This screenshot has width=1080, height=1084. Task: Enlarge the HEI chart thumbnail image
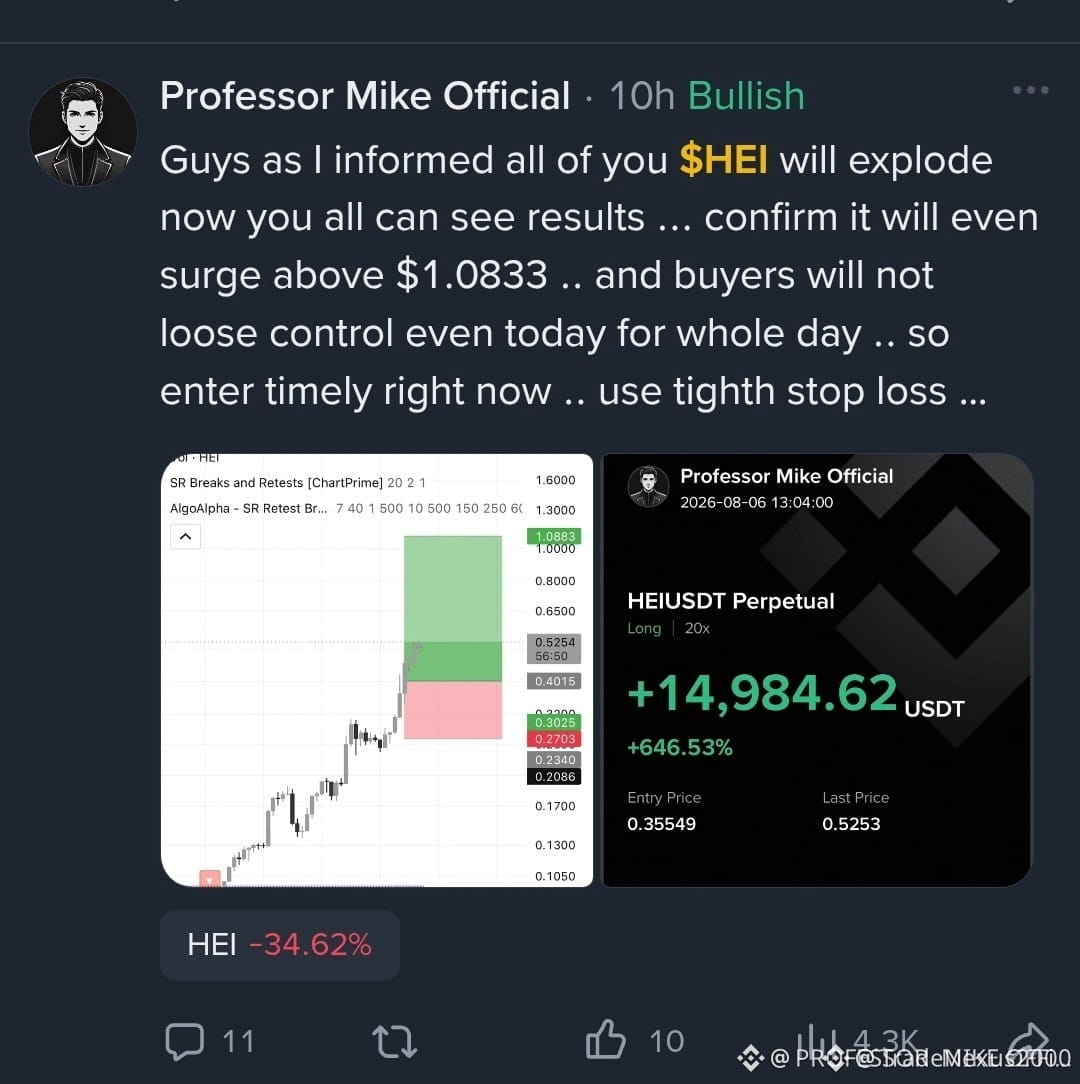pos(377,670)
